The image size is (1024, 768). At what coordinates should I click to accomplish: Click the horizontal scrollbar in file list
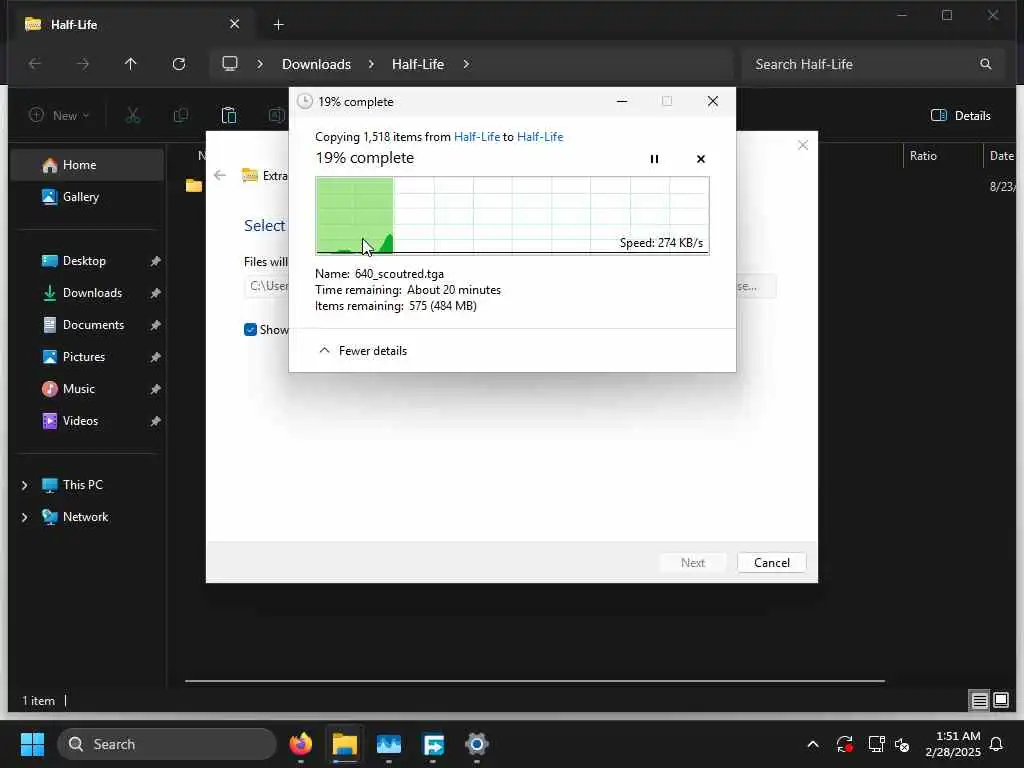(534, 680)
